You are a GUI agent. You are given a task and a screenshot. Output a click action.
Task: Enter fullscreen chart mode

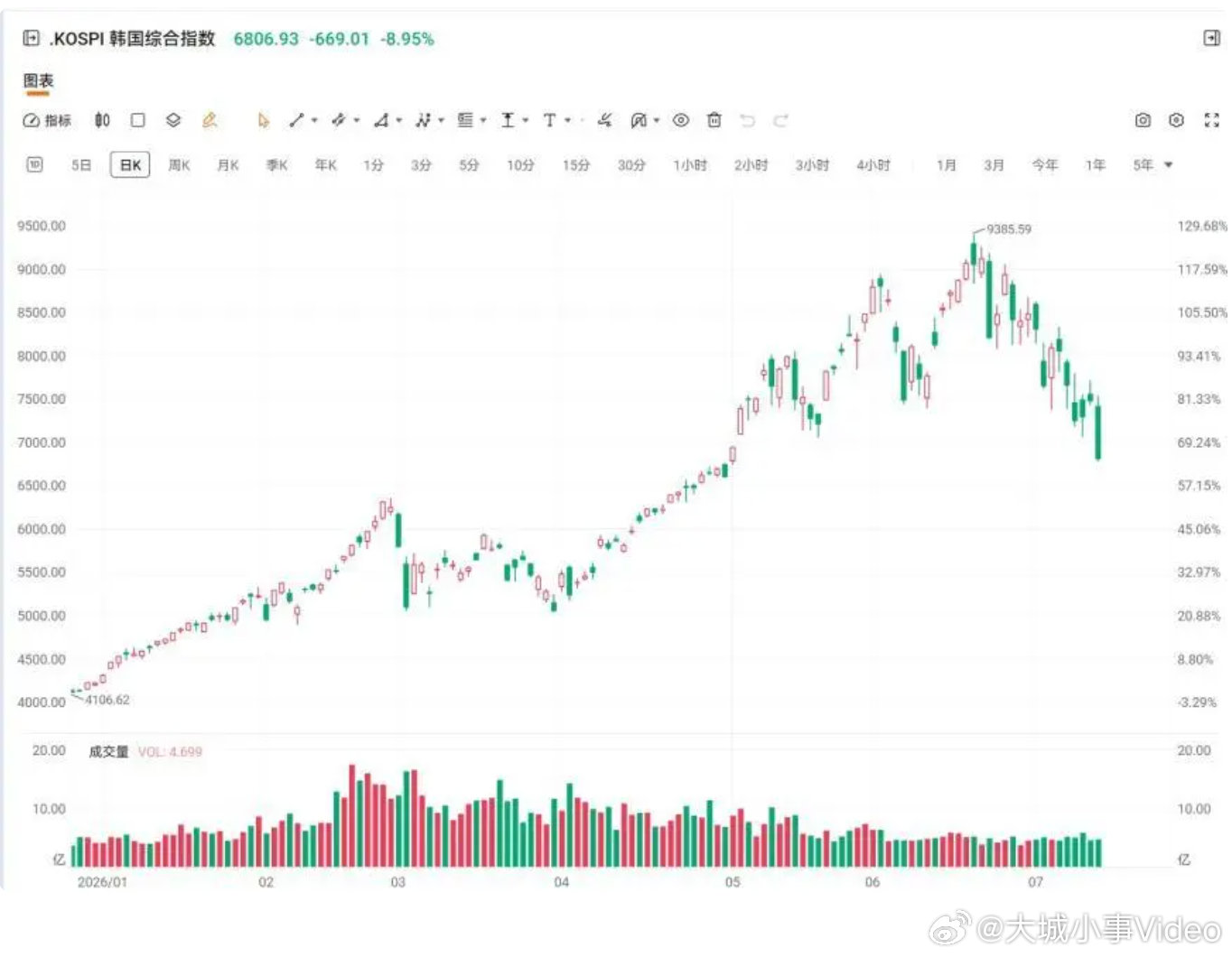click(1212, 120)
